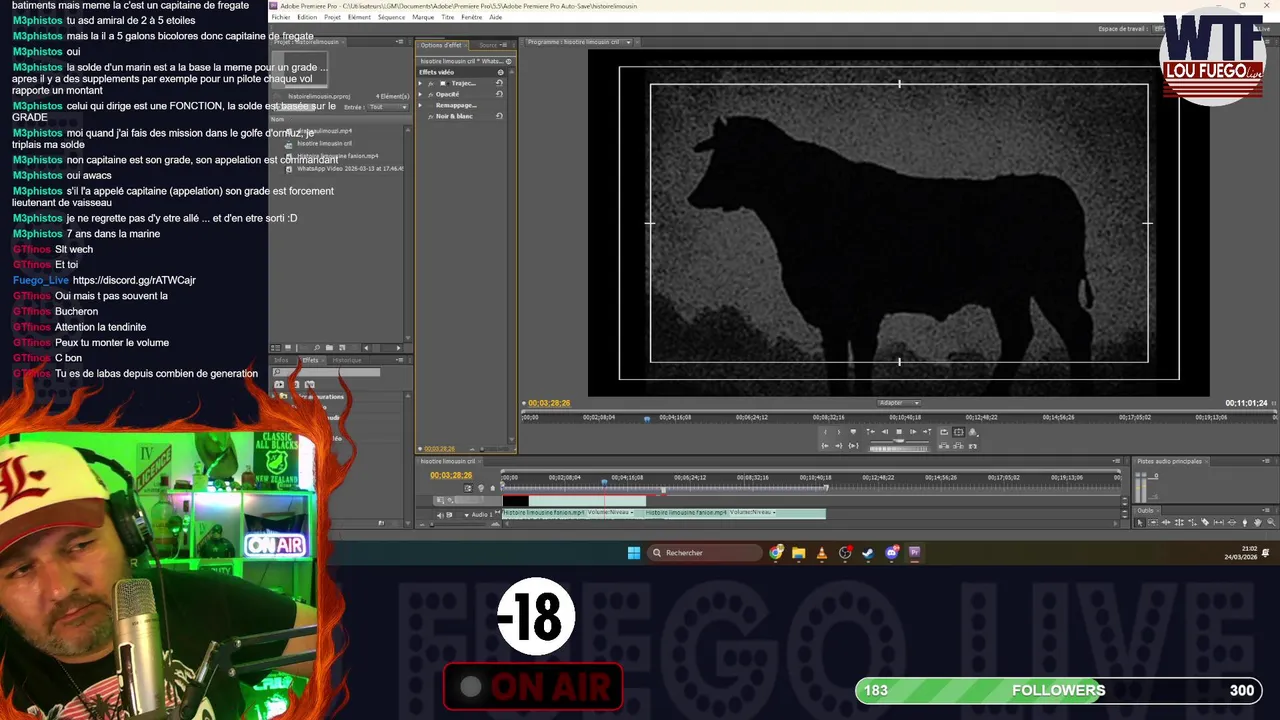Screen dimensions: 1280x720
Task: Open the Fenêtre menu
Action: (x=471, y=17)
